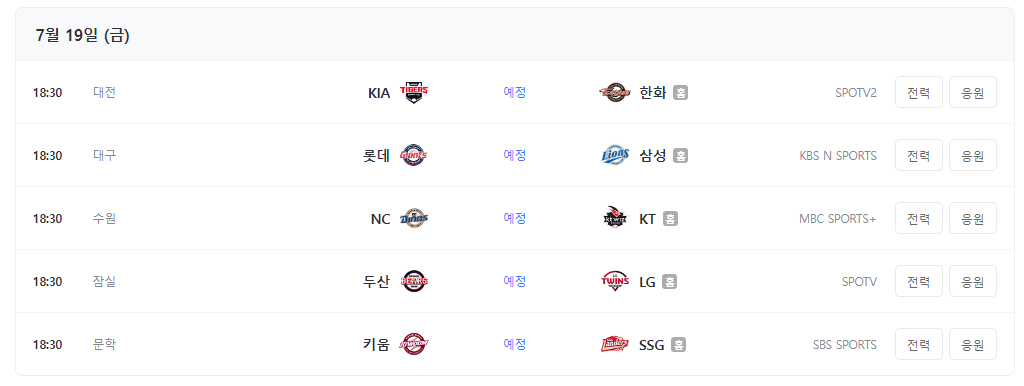Click the LG Twins team logo
This screenshot has width=1024, height=386.
pyautogui.click(x=615, y=281)
